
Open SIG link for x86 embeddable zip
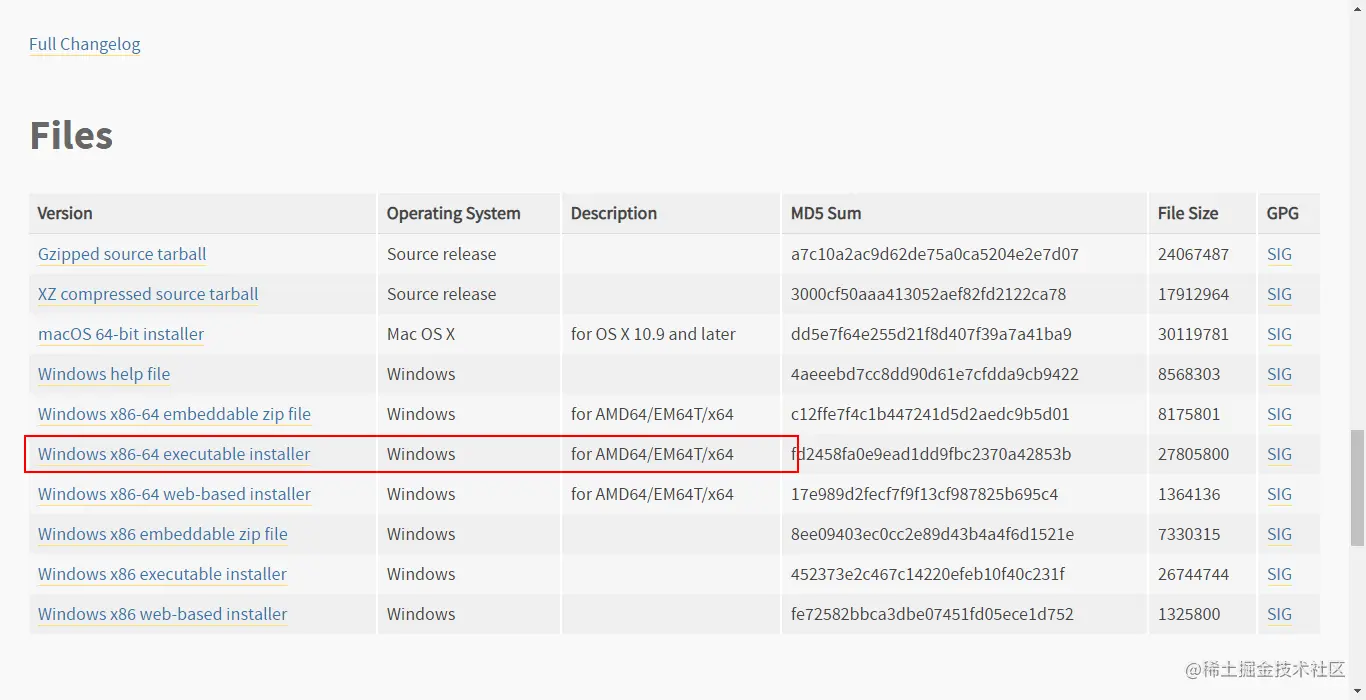(1279, 534)
